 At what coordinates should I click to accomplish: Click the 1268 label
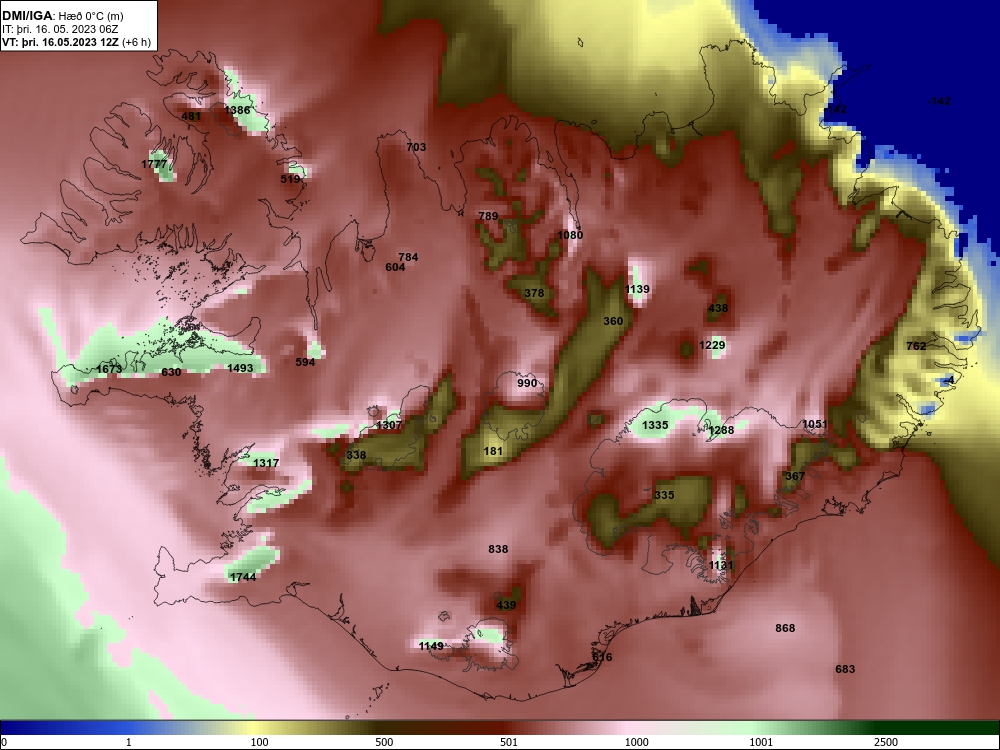click(x=721, y=430)
